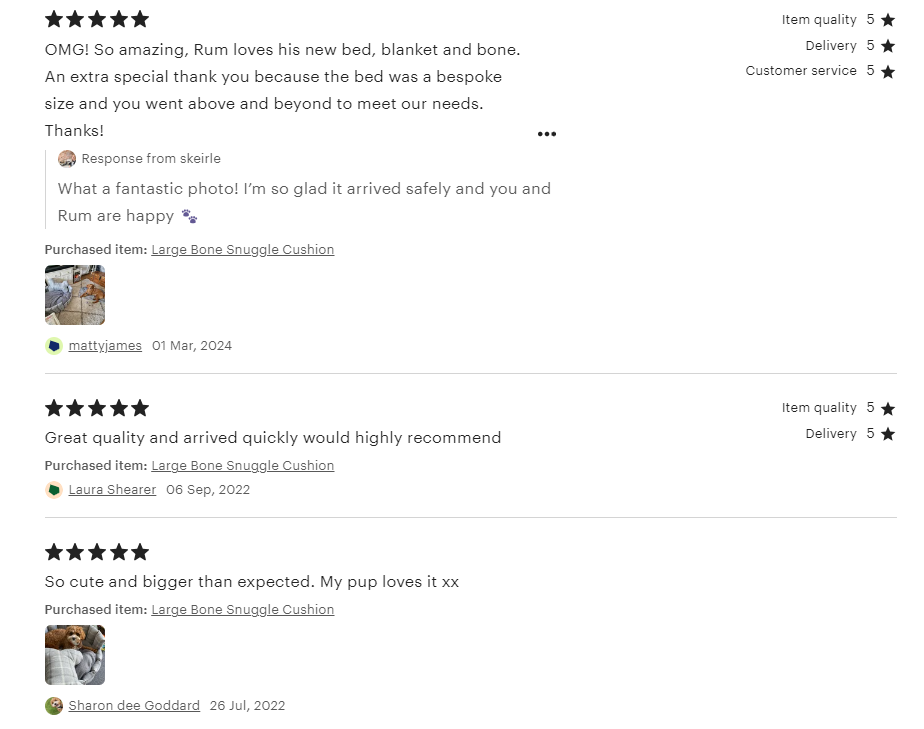Open mattyjames reviewer profile link

pos(105,346)
